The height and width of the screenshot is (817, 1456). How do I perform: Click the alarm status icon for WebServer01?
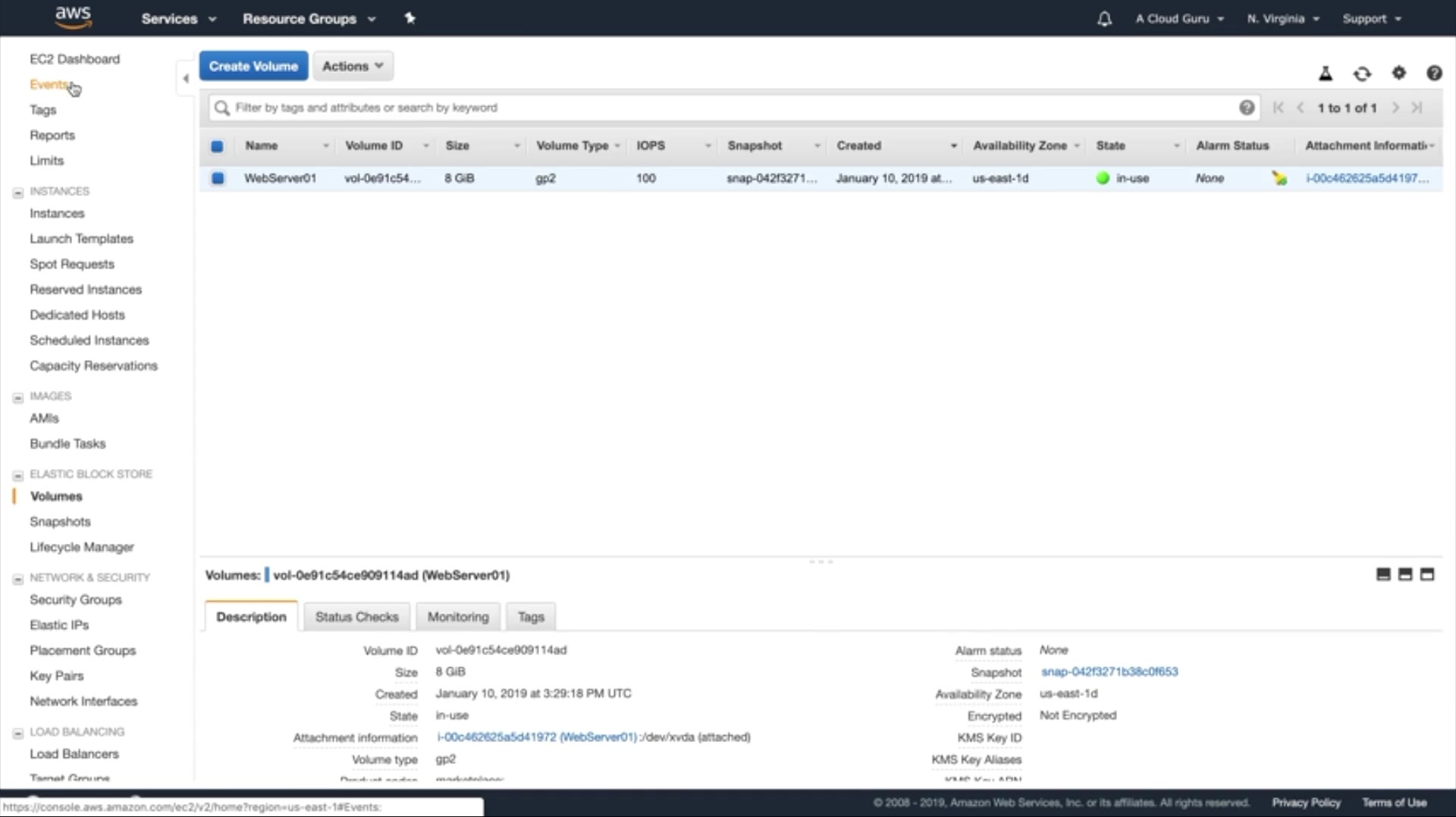point(1279,178)
